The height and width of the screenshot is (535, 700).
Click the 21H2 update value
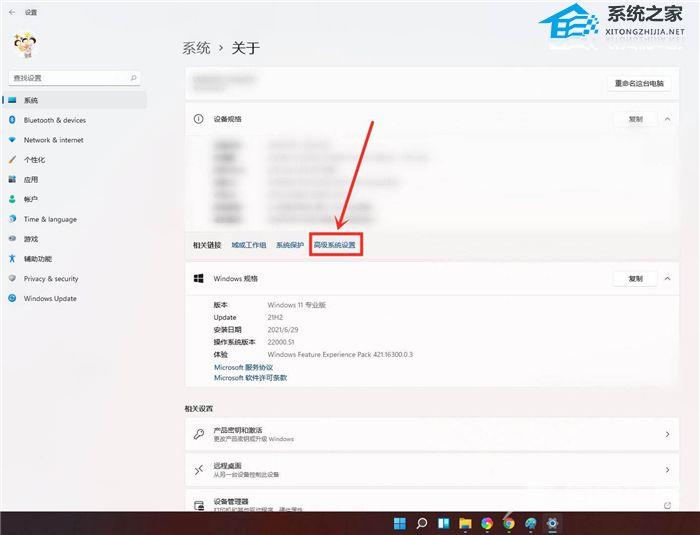click(x=275, y=318)
